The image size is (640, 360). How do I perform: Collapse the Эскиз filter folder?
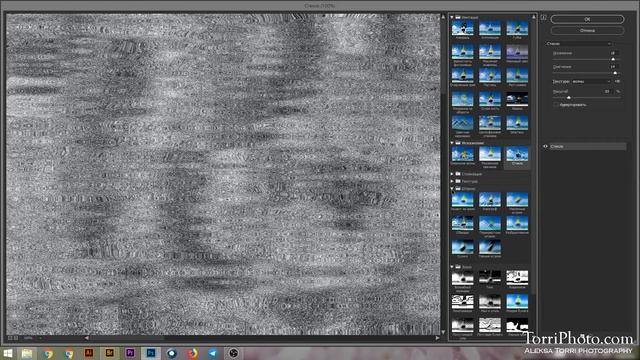coord(452,267)
